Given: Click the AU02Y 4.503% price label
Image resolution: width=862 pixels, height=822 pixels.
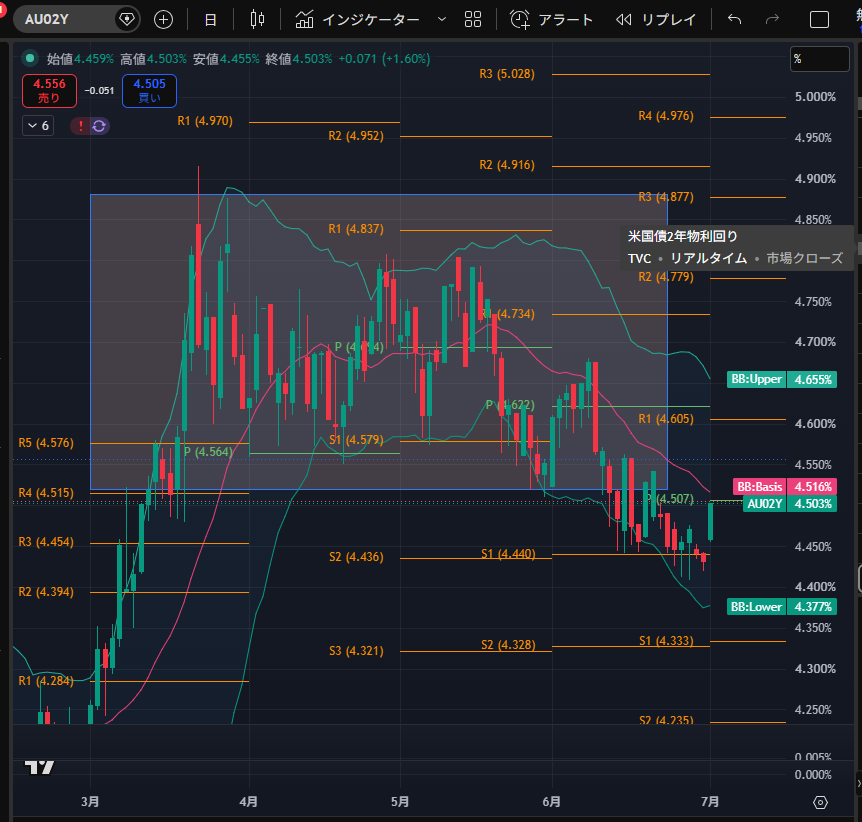Looking at the screenshot, I should coord(789,504).
